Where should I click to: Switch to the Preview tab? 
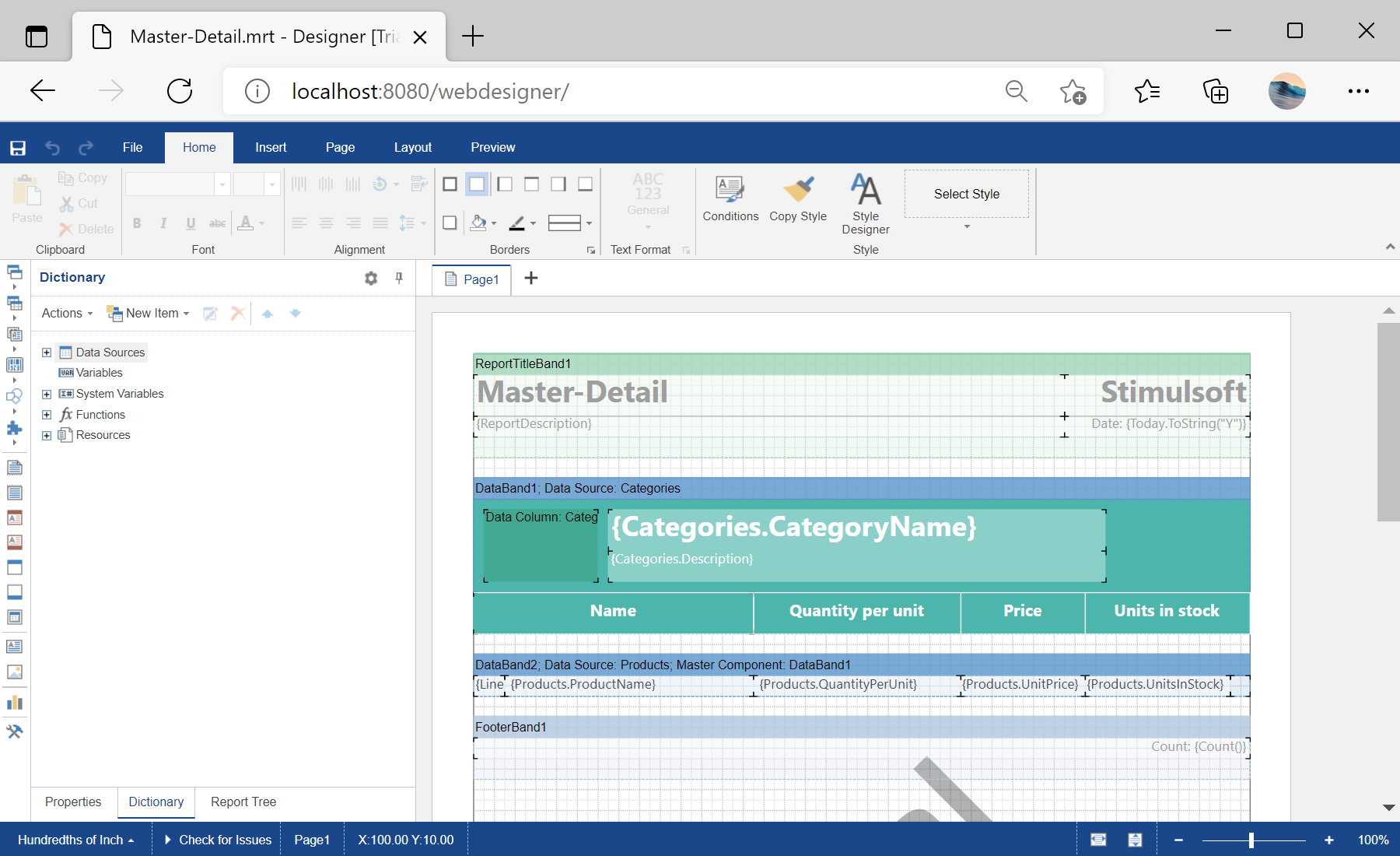492,148
